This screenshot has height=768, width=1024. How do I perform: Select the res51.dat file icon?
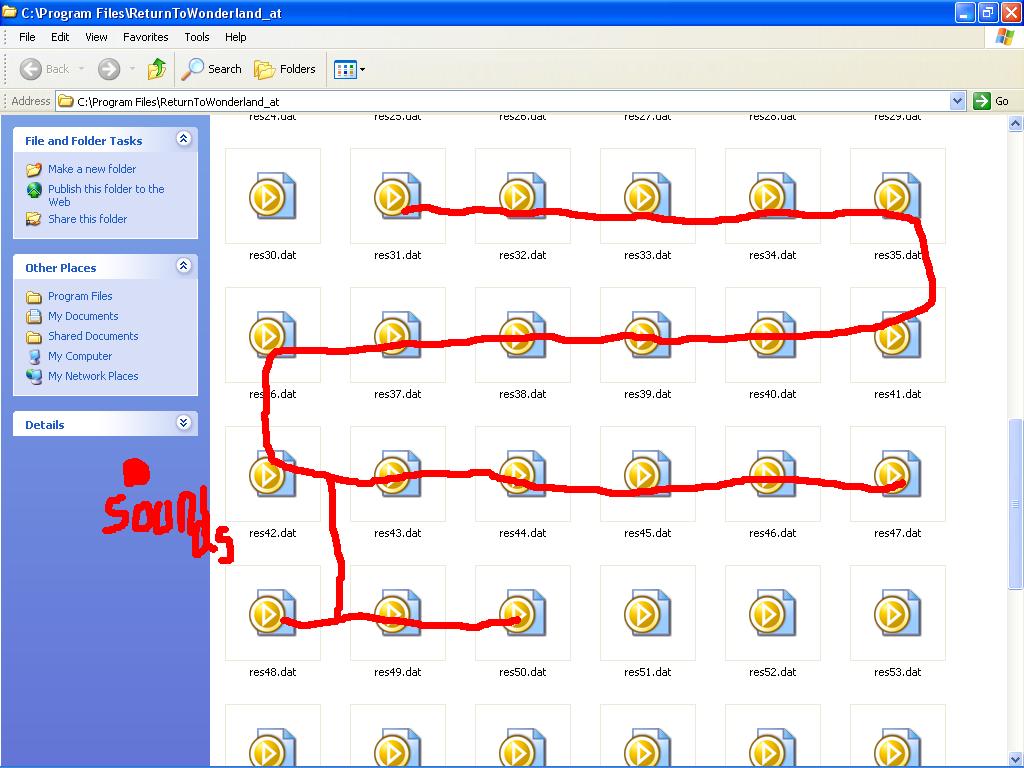tap(647, 614)
